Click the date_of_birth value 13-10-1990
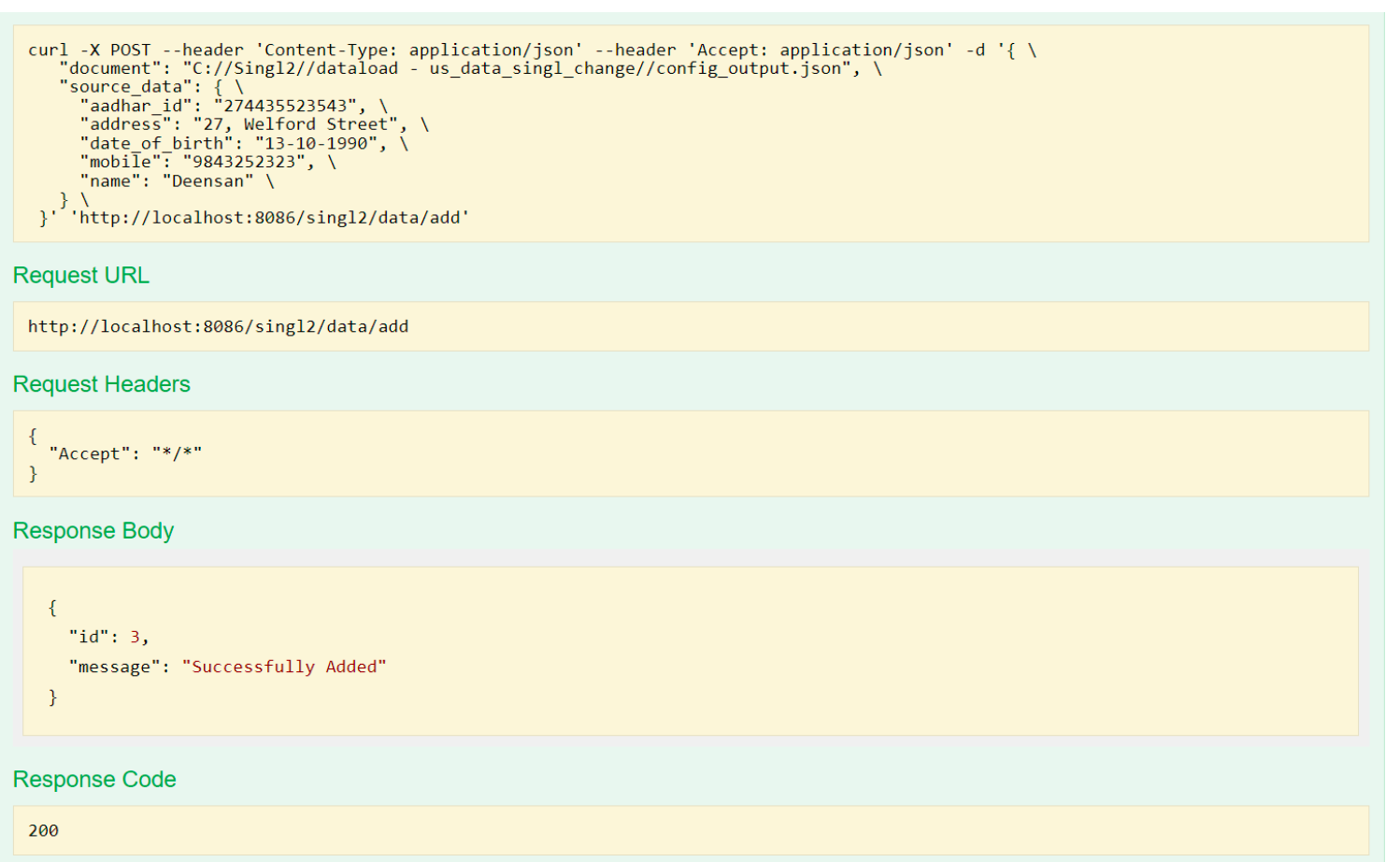 [316, 144]
